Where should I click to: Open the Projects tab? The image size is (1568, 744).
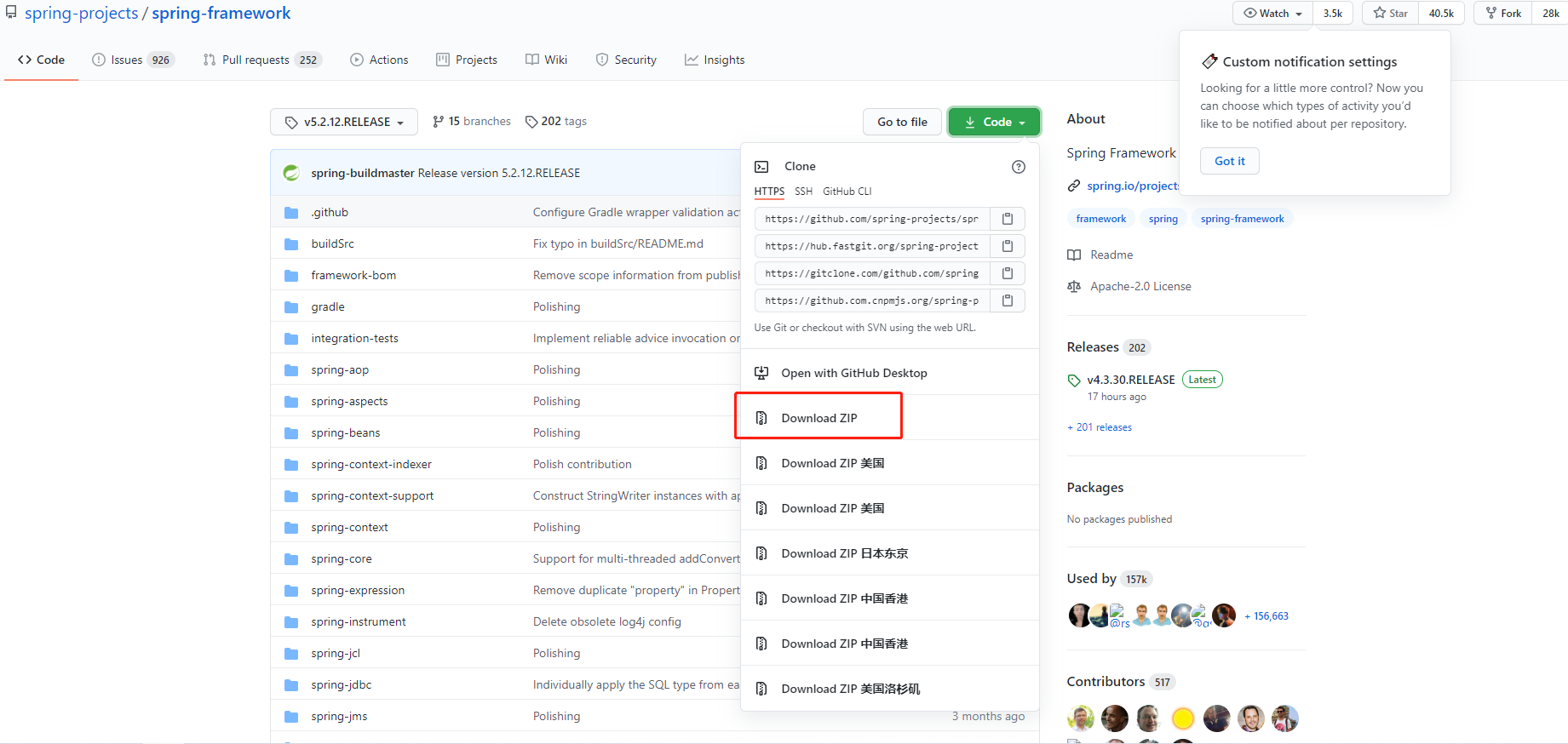pyautogui.click(x=467, y=60)
